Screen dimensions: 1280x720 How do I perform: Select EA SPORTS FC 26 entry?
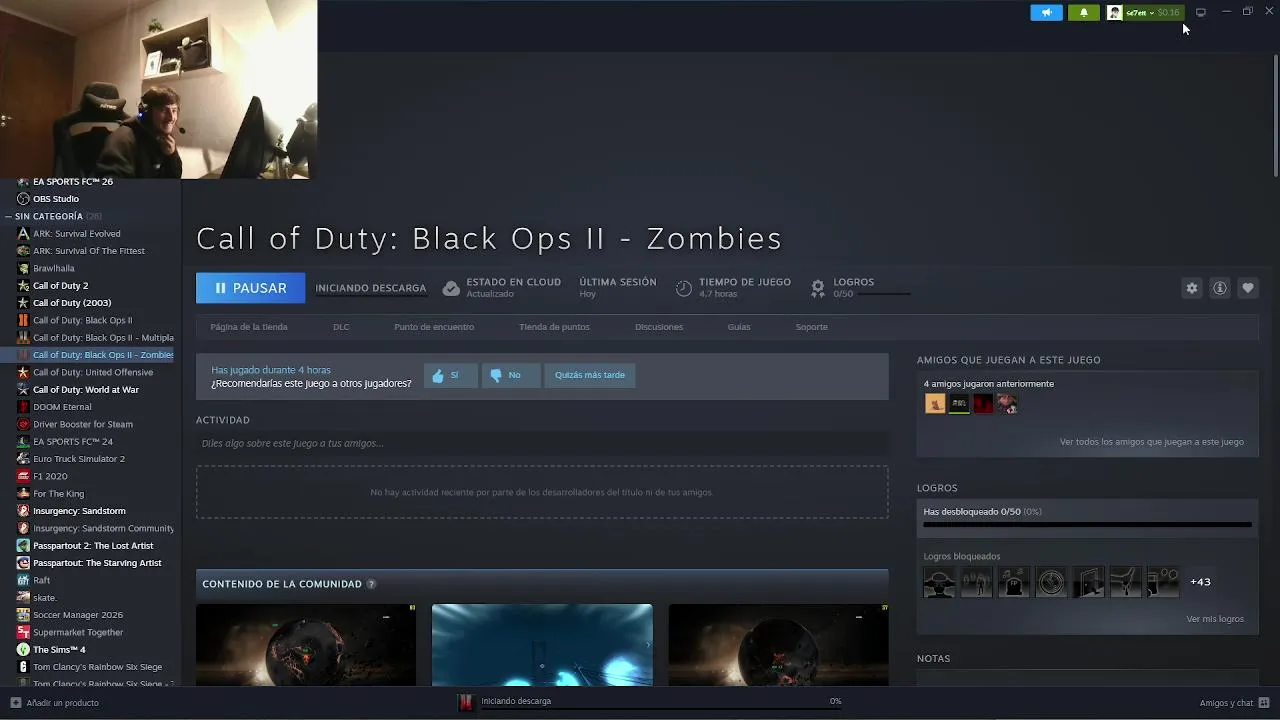pyautogui.click(x=73, y=182)
